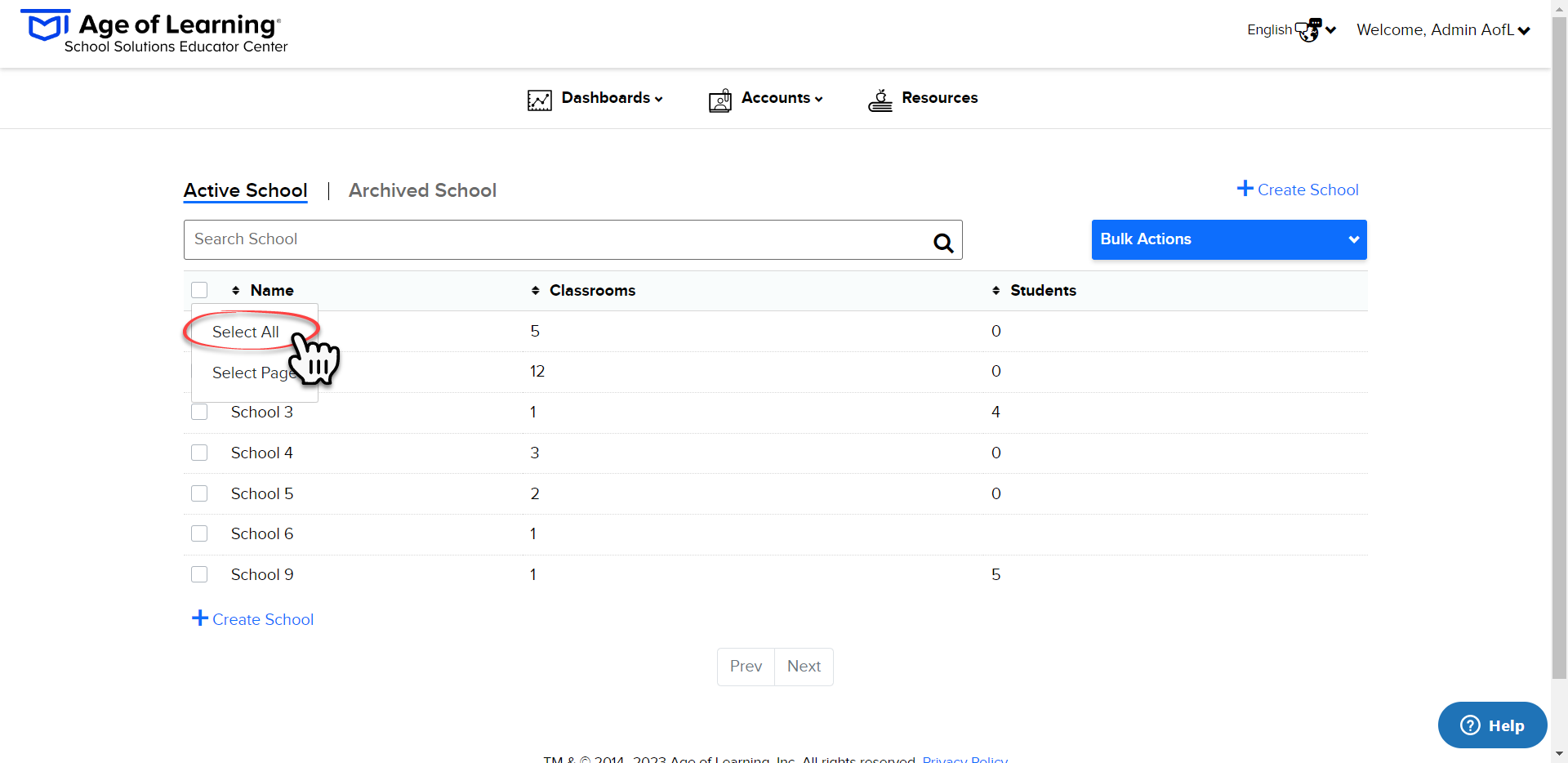Click the Prev pagination button
The height and width of the screenshot is (763, 1568).
click(746, 667)
